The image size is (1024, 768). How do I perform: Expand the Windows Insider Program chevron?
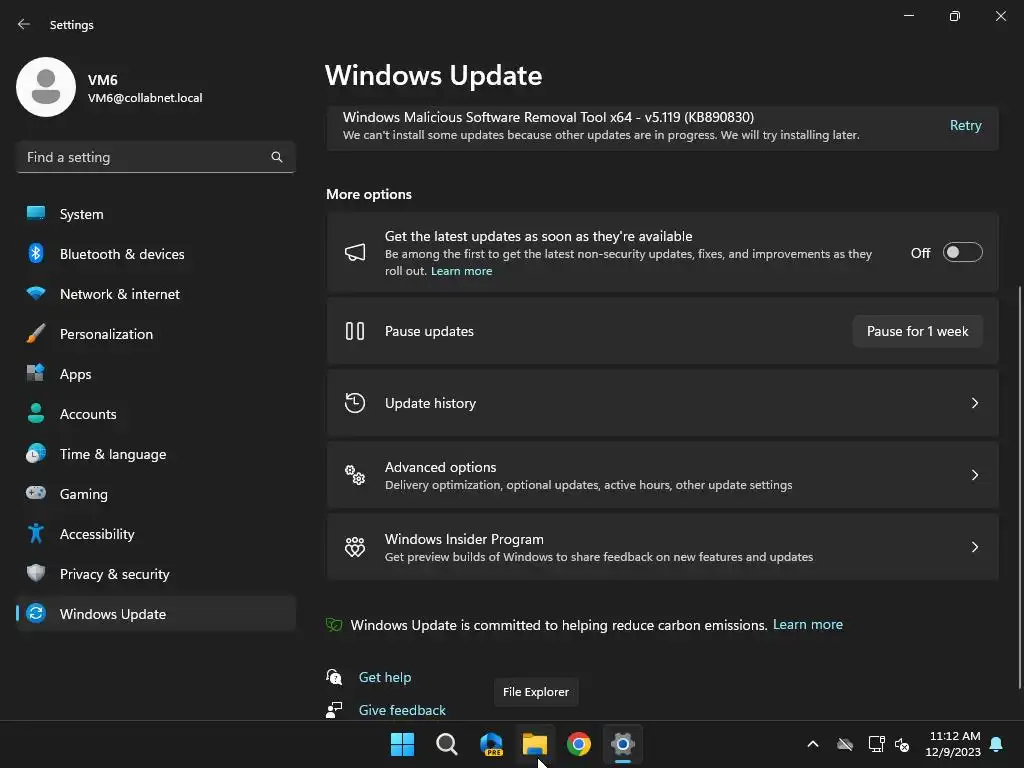click(975, 547)
